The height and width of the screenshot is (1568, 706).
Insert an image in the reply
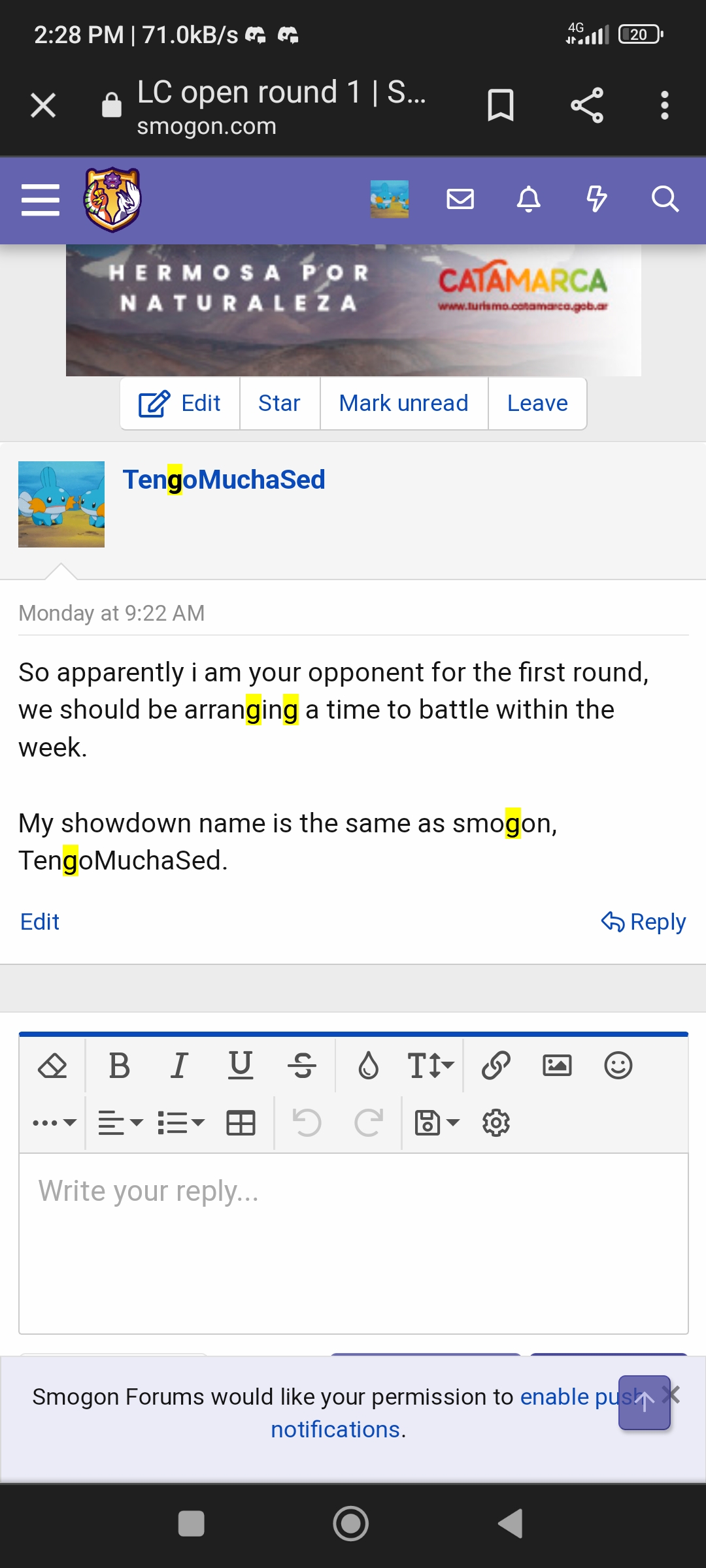(x=557, y=1066)
